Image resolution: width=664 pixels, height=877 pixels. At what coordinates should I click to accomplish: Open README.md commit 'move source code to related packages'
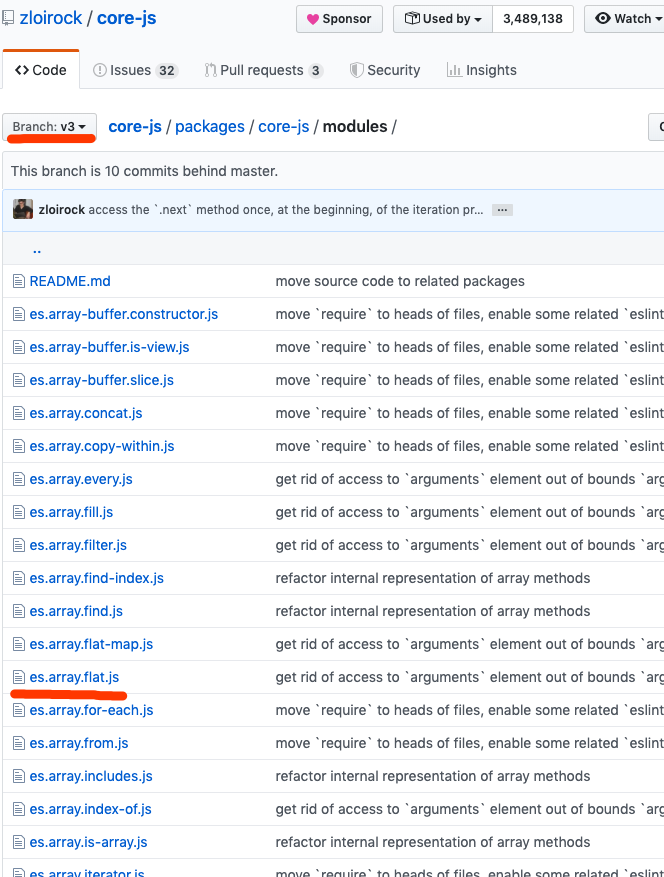tap(400, 281)
